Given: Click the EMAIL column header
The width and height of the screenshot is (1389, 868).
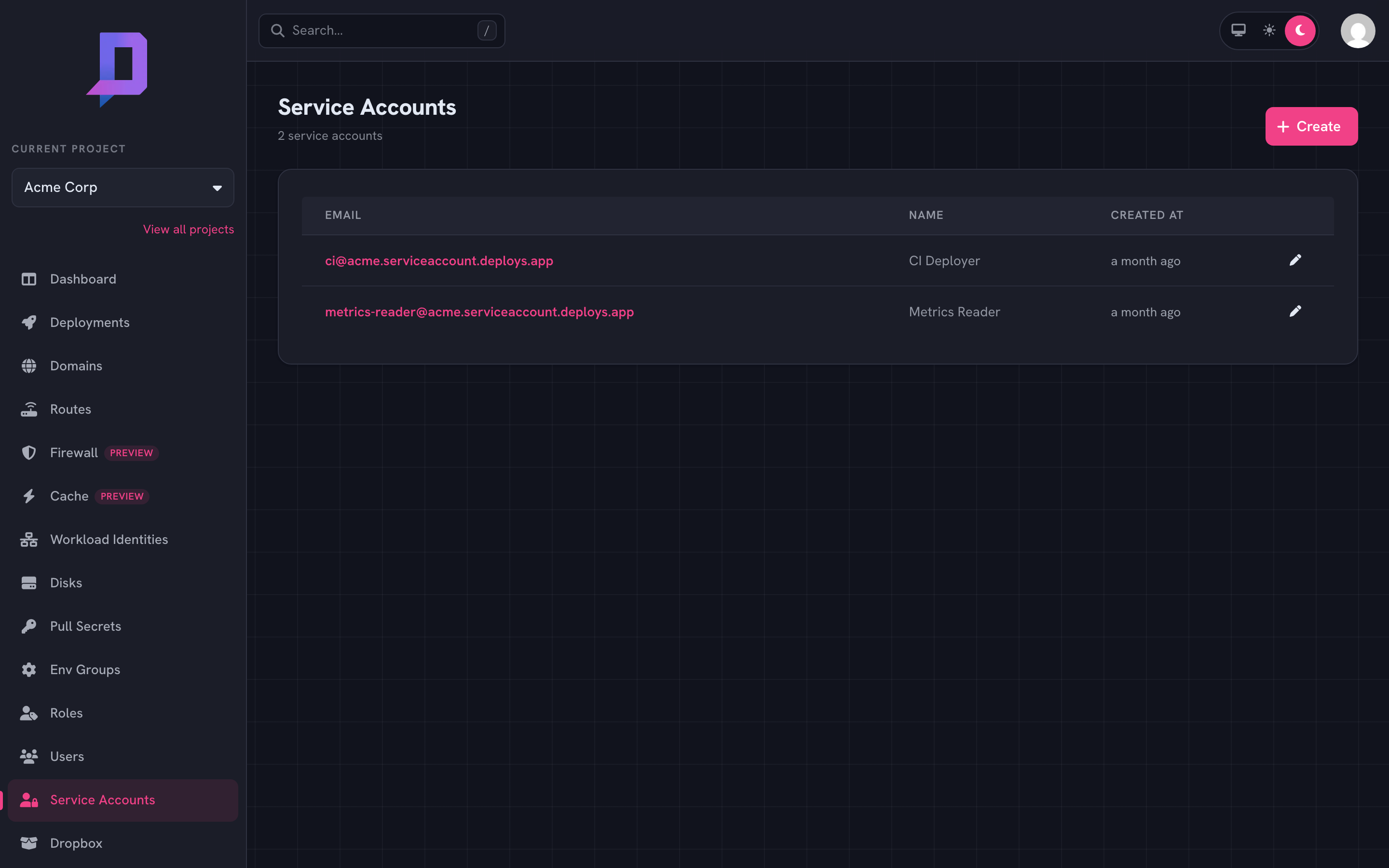Looking at the screenshot, I should [x=342, y=215].
